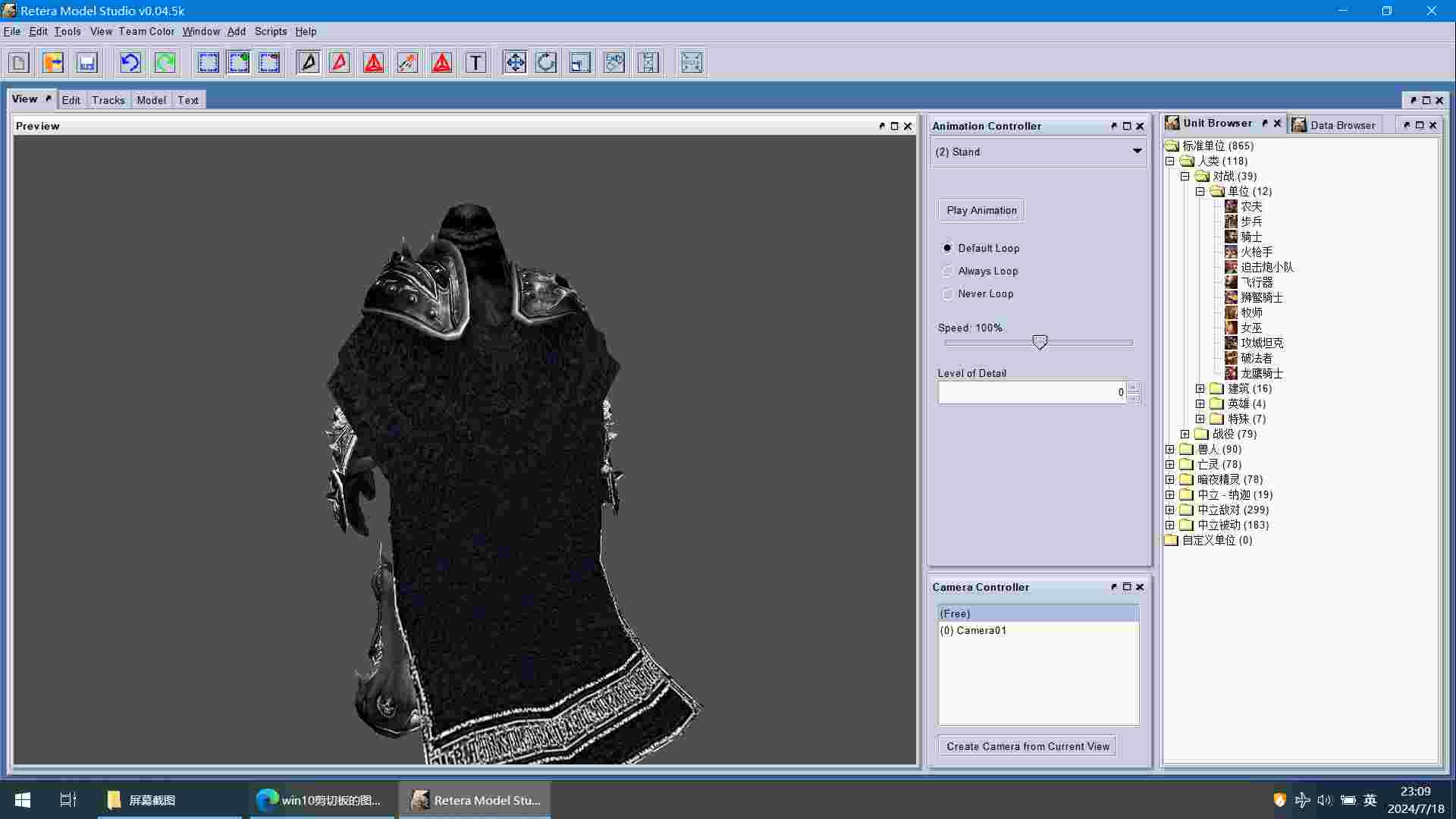Activate the second solid red triangle icon
Viewport: 1456px width, 819px height.
pos(442,62)
